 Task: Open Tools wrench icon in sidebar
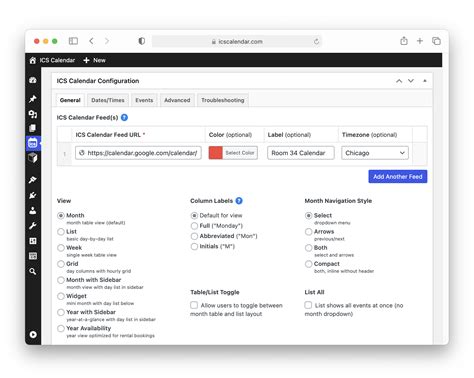33,226
